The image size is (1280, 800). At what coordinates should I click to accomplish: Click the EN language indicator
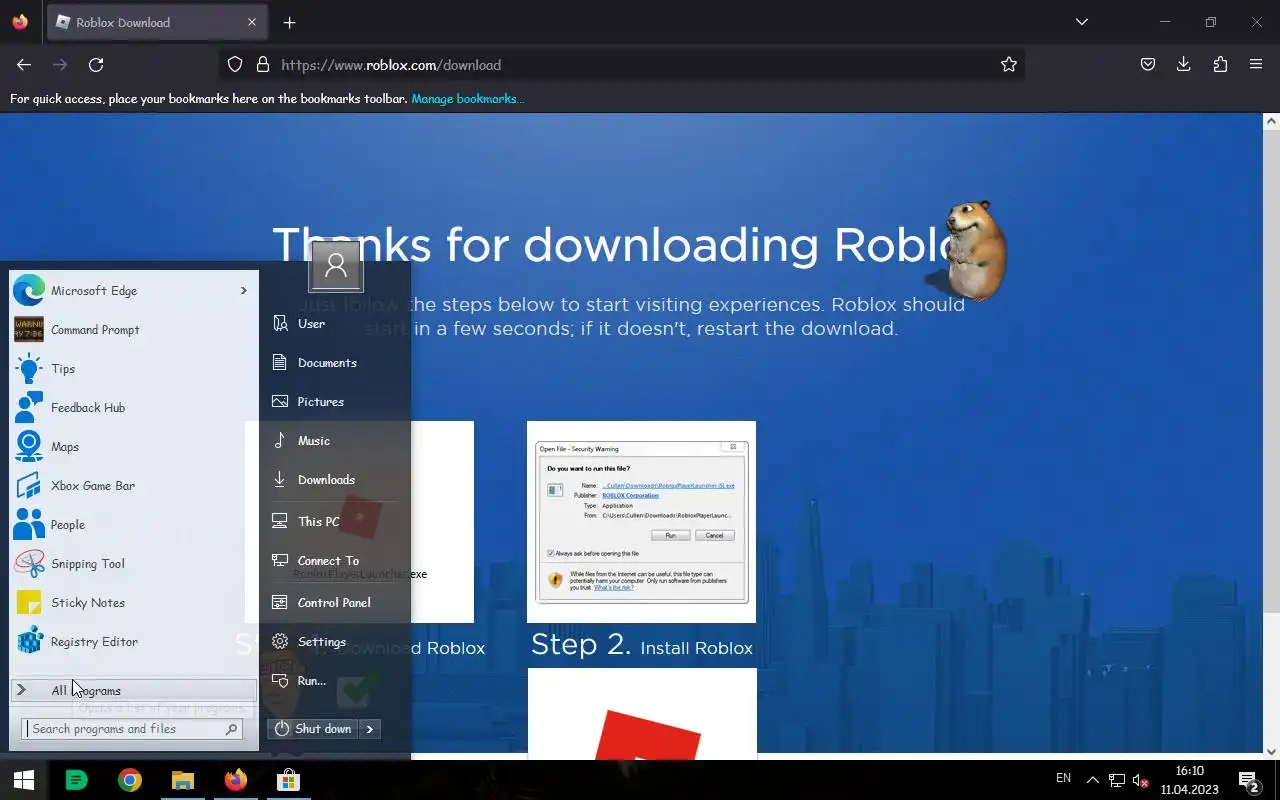pyautogui.click(x=1063, y=778)
